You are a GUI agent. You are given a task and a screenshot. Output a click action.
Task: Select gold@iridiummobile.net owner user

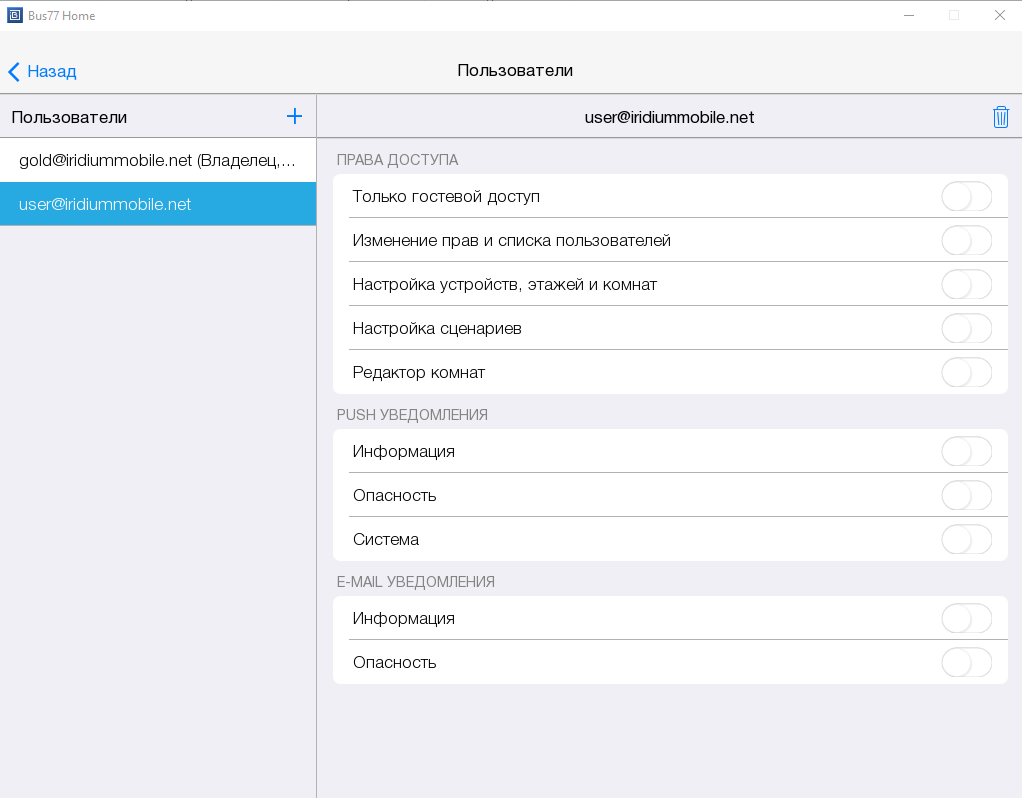[x=158, y=160]
